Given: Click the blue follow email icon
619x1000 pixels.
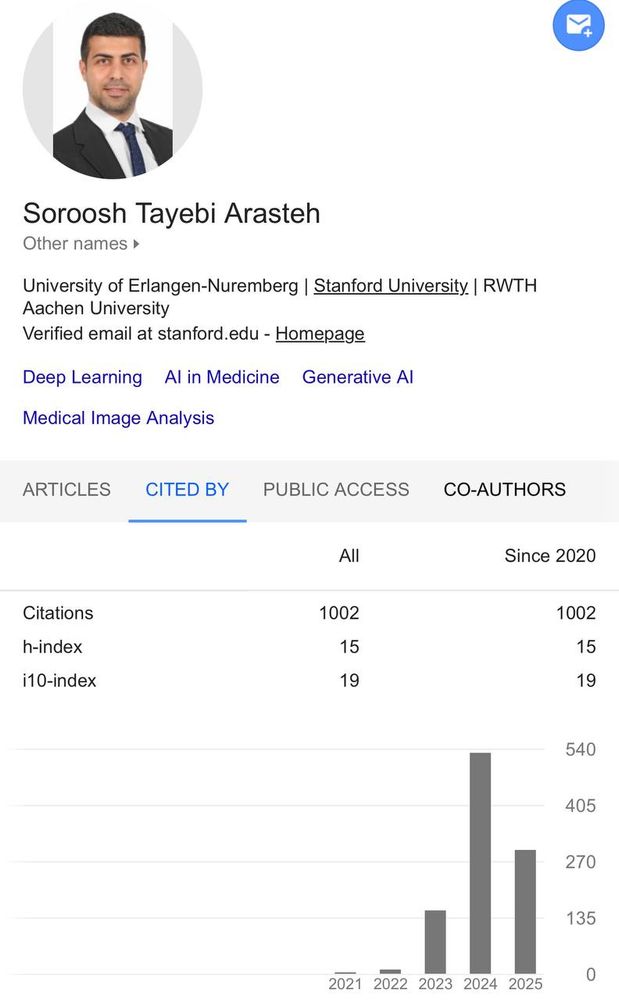Looking at the screenshot, I should click(578, 26).
